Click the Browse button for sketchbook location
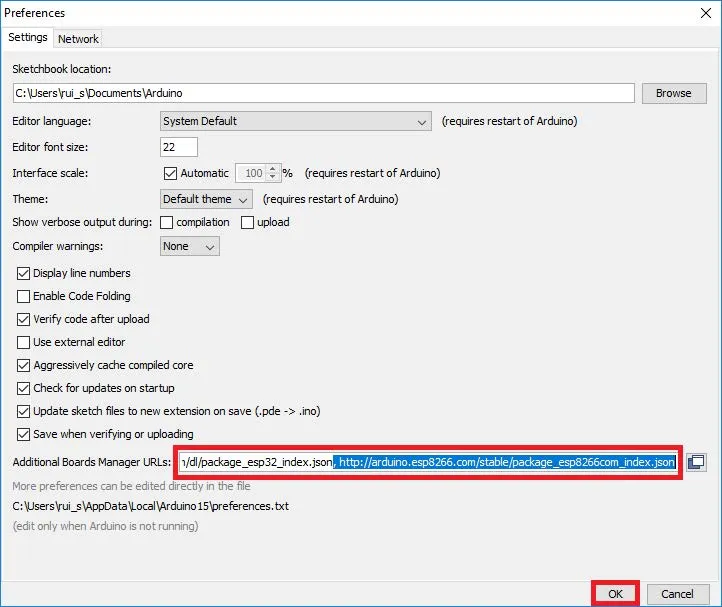The image size is (722, 607). (673, 93)
